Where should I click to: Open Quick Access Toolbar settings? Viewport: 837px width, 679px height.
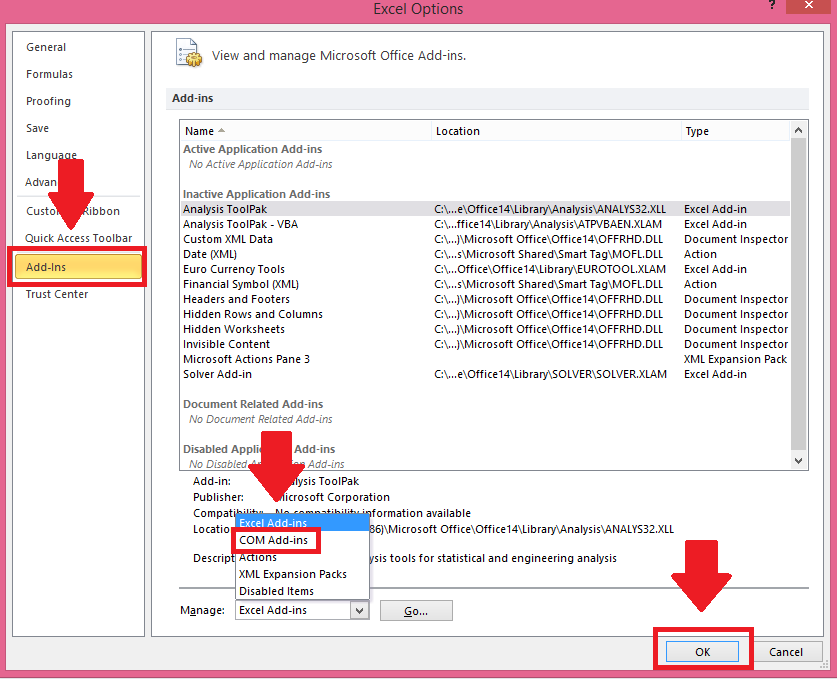78,238
